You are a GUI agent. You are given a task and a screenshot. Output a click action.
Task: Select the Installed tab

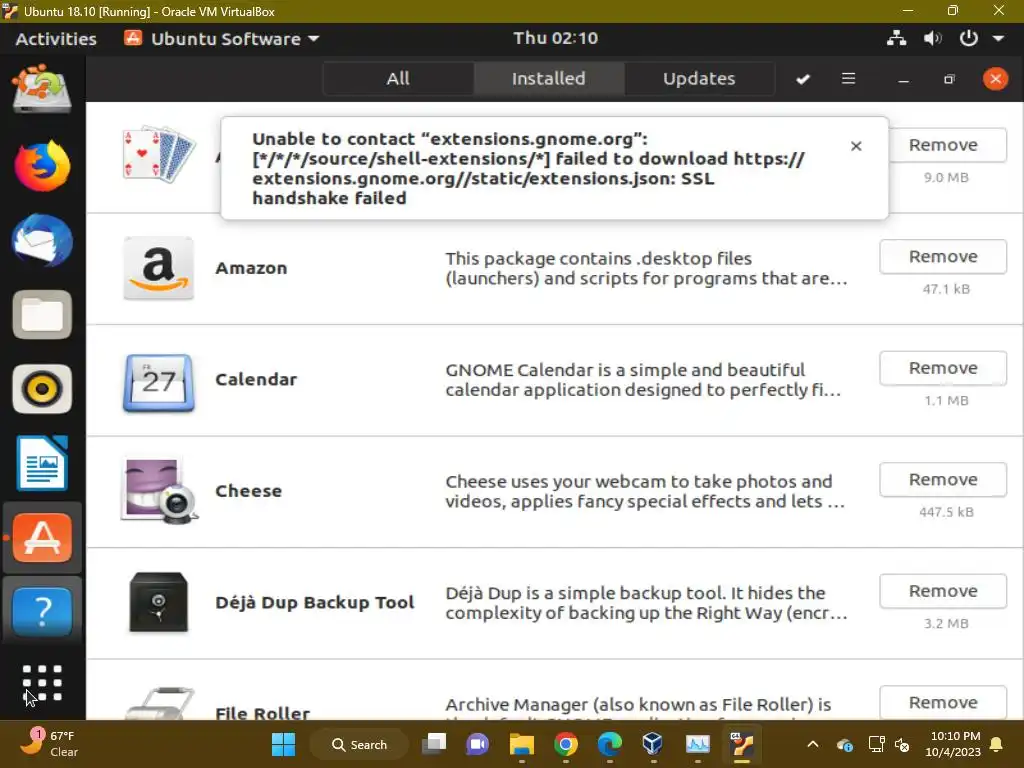[x=549, y=79]
